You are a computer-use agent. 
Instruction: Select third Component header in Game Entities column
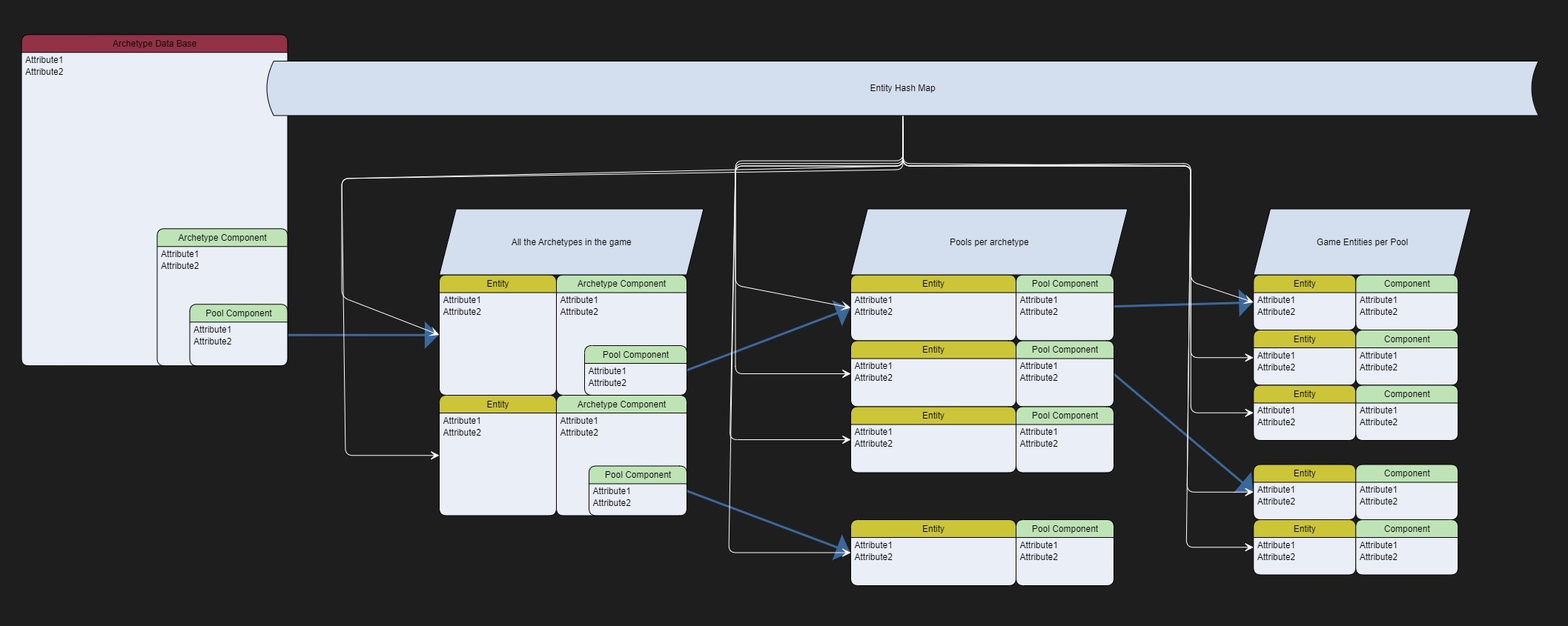click(1406, 394)
